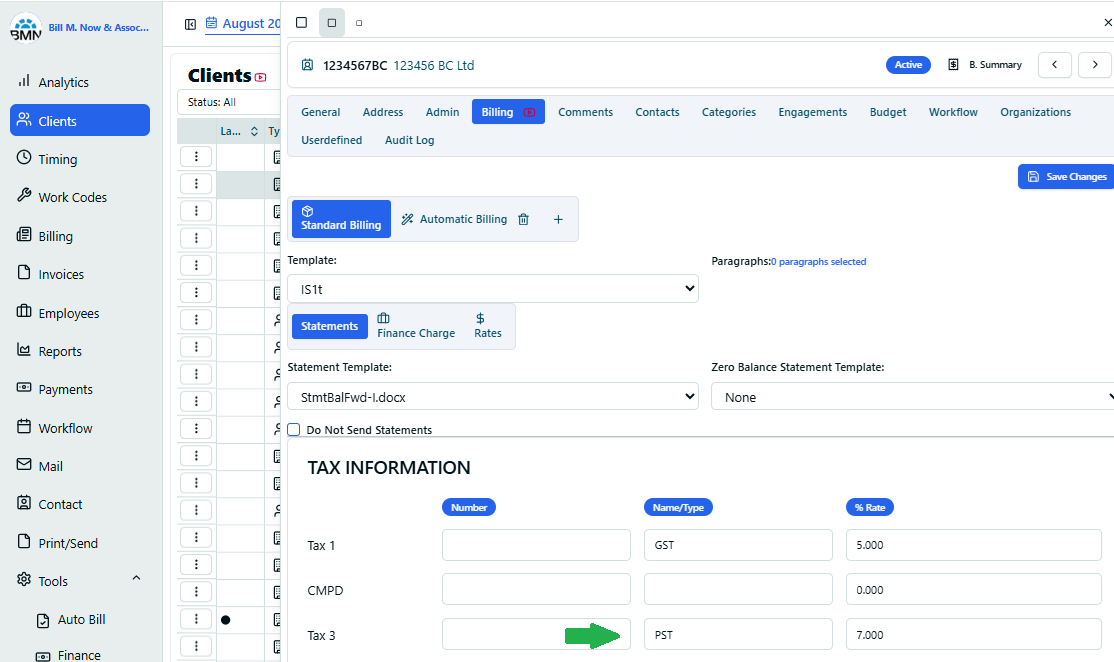Open the Contacts tab
The height and width of the screenshot is (662, 1114).
(657, 112)
